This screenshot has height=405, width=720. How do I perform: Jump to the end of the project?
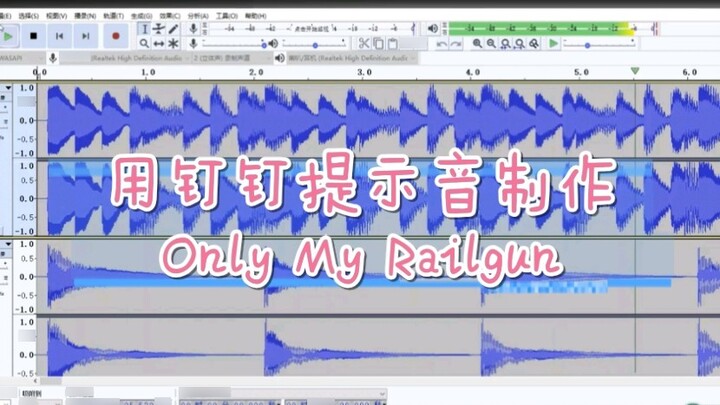pos(87,36)
